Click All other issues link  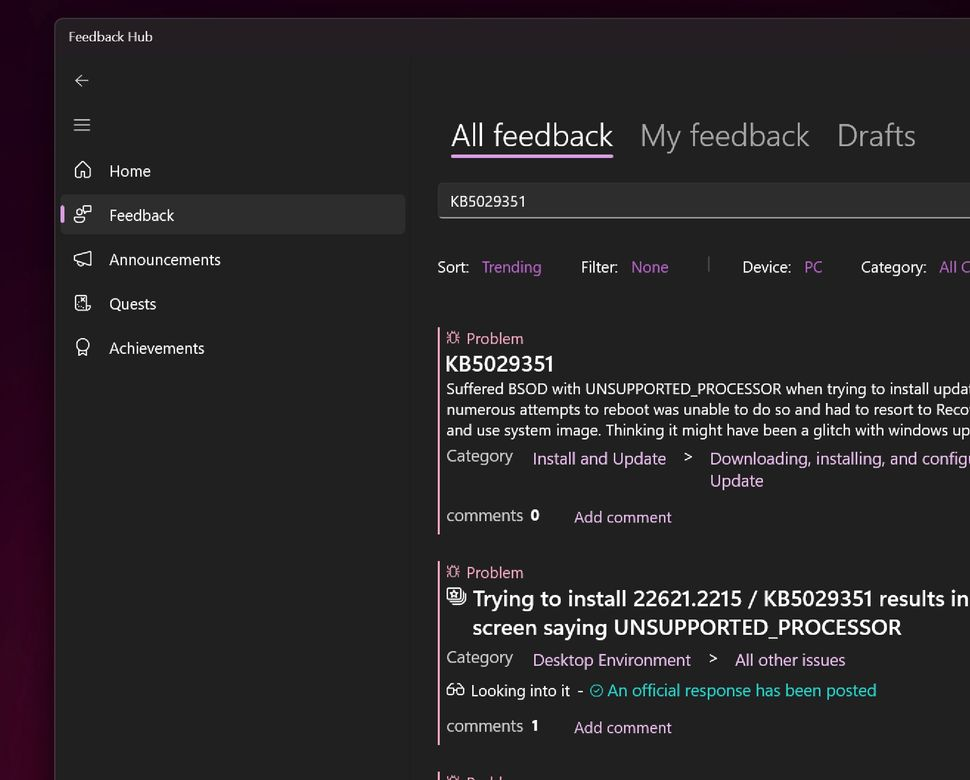click(790, 660)
